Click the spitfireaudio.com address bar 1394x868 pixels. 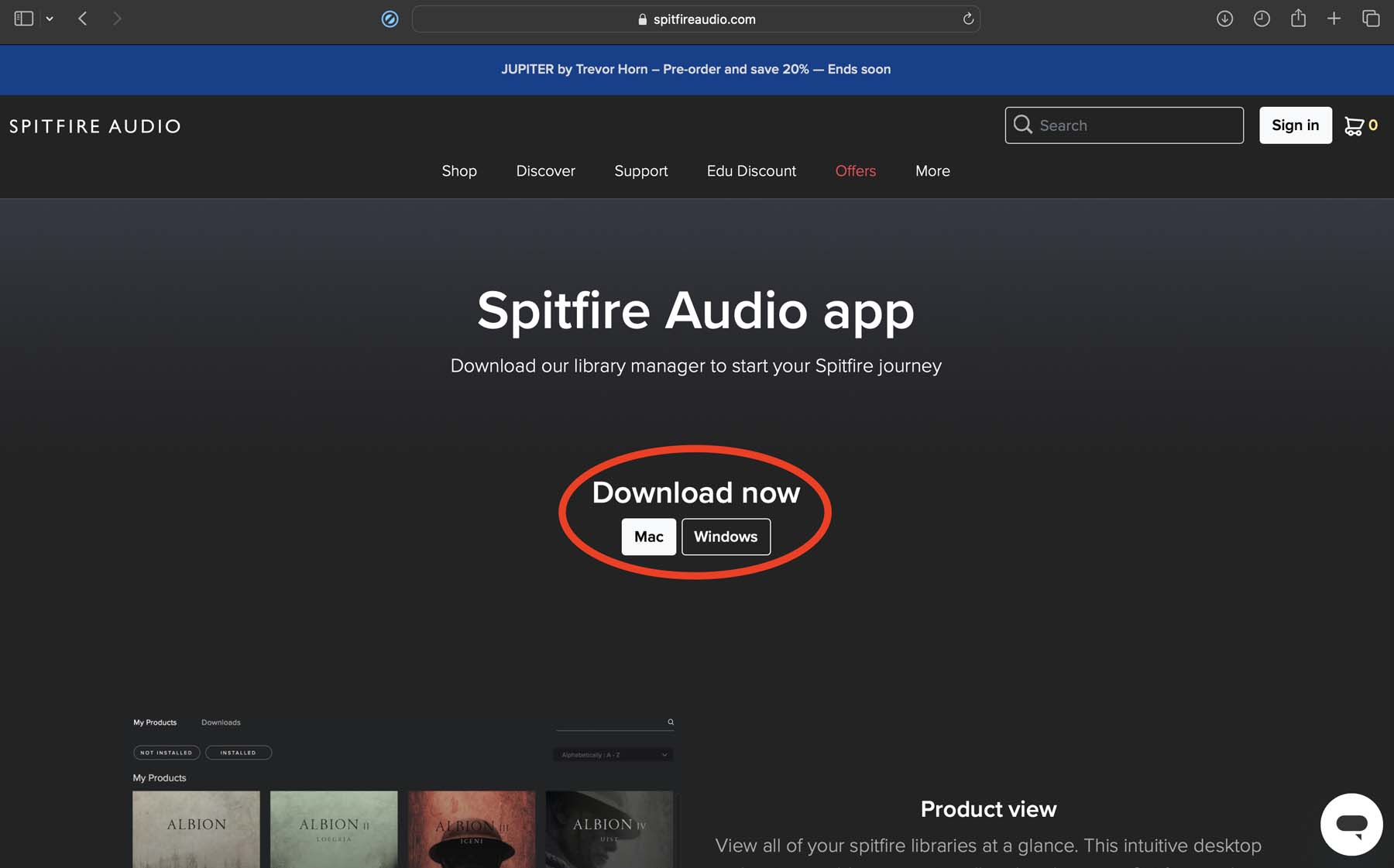(x=696, y=19)
